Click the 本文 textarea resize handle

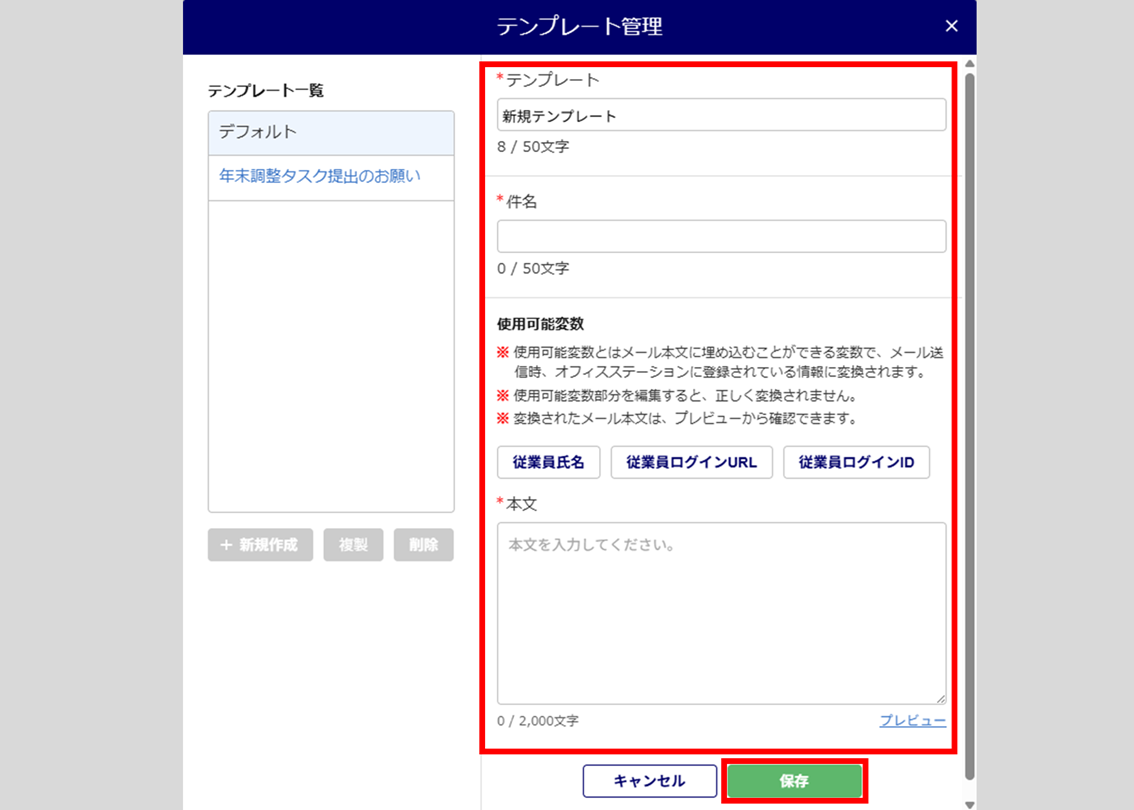(940, 699)
